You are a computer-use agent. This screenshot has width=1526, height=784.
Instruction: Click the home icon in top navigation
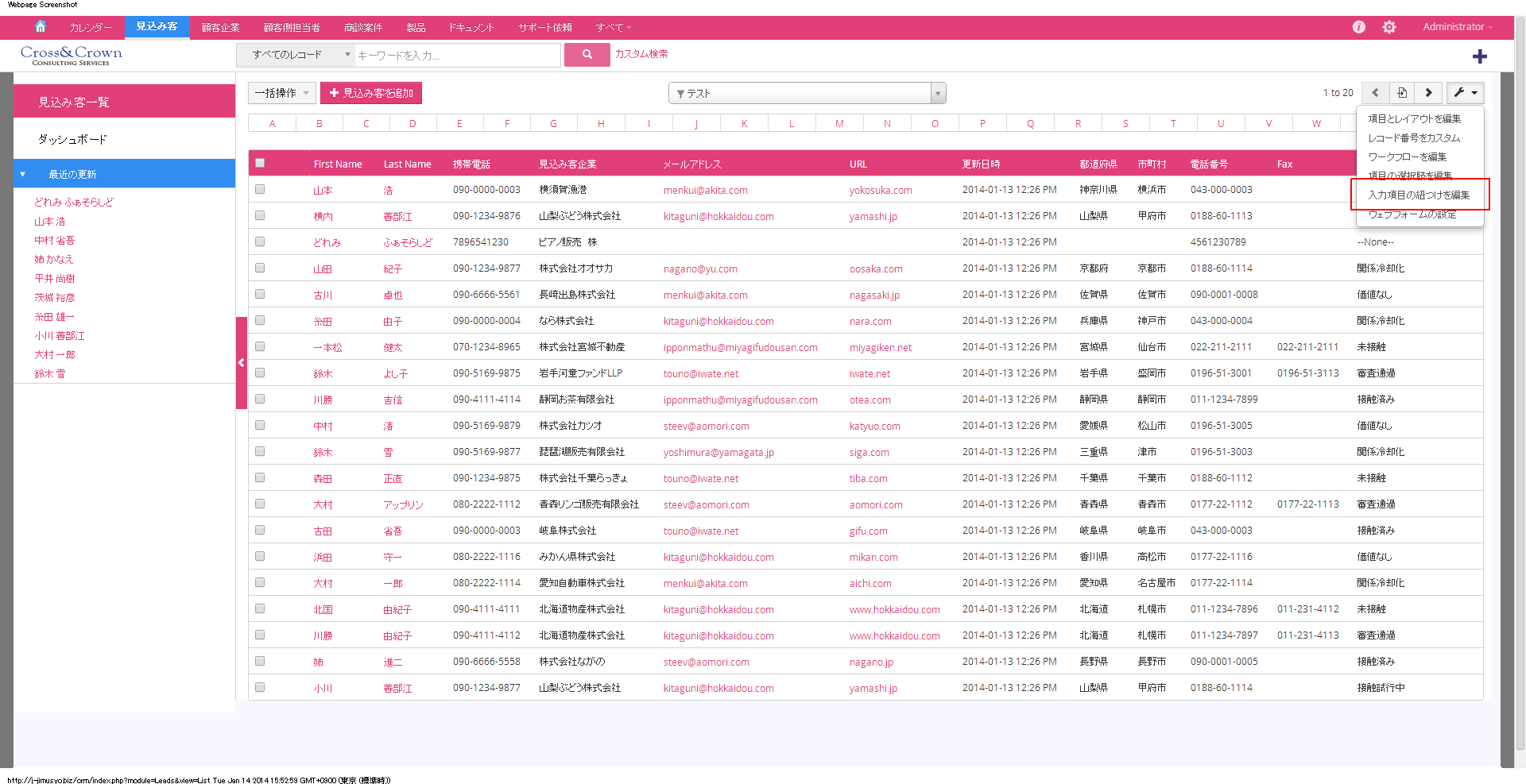(41, 27)
